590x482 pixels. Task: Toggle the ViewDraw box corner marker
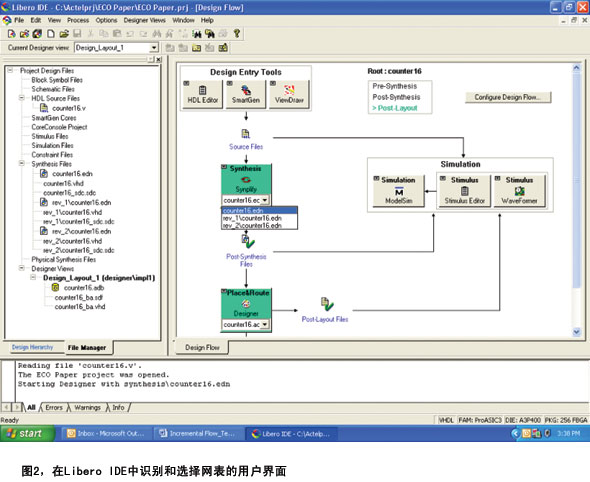[x=273, y=83]
